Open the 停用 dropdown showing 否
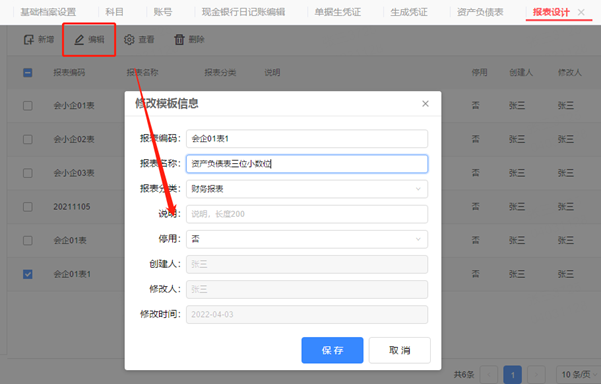 pyautogui.click(x=307, y=239)
